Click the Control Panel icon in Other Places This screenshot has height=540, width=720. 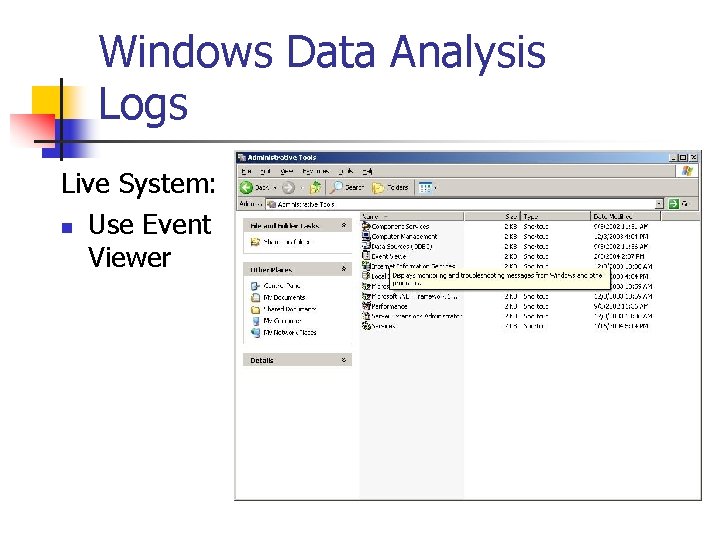pyautogui.click(x=255, y=286)
